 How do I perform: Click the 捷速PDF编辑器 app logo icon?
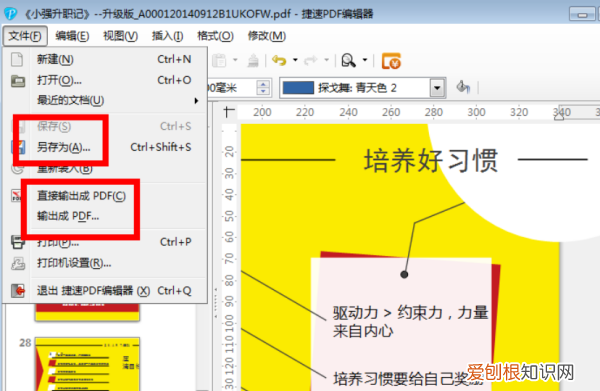coord(11,14)
